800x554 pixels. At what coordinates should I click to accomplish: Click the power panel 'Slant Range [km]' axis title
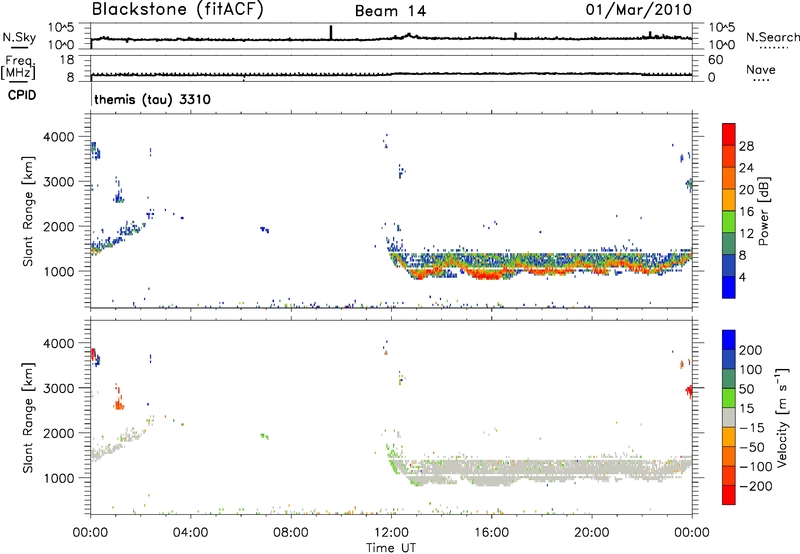tap(28, 211)
